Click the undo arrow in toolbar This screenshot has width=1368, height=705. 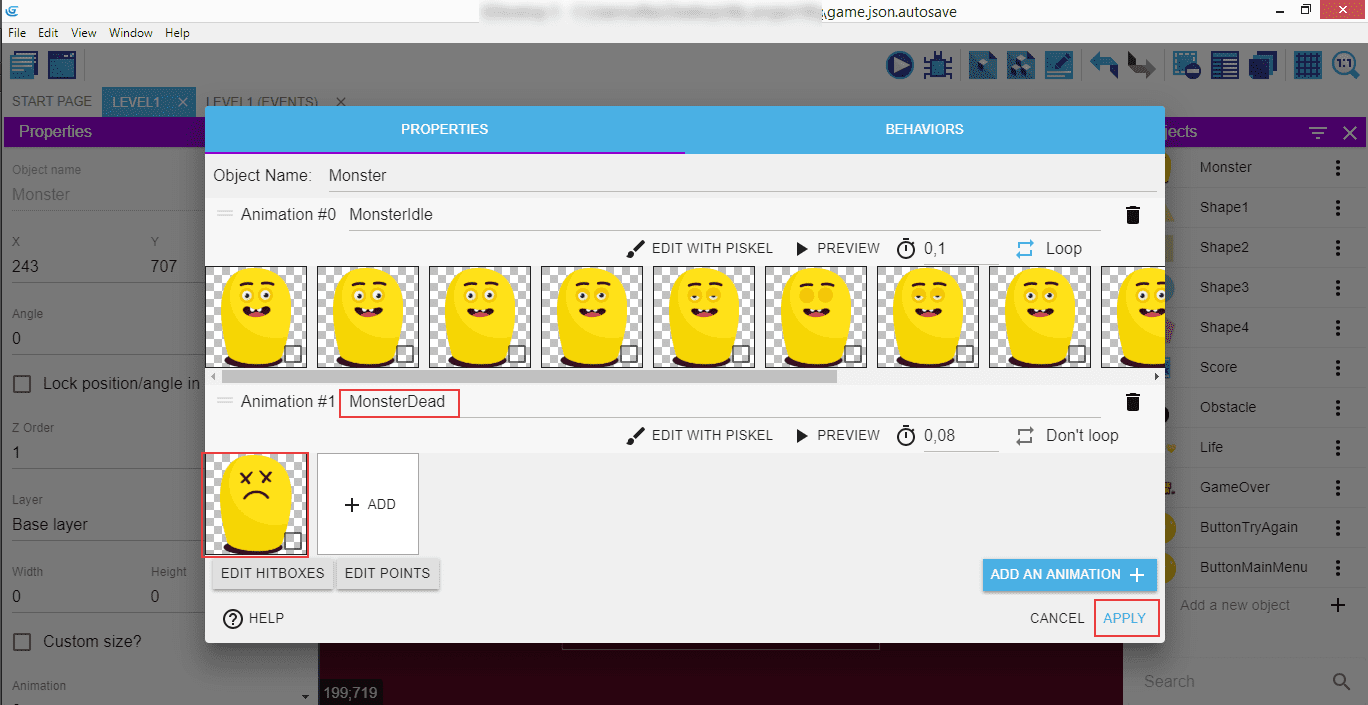[1104, 66]
